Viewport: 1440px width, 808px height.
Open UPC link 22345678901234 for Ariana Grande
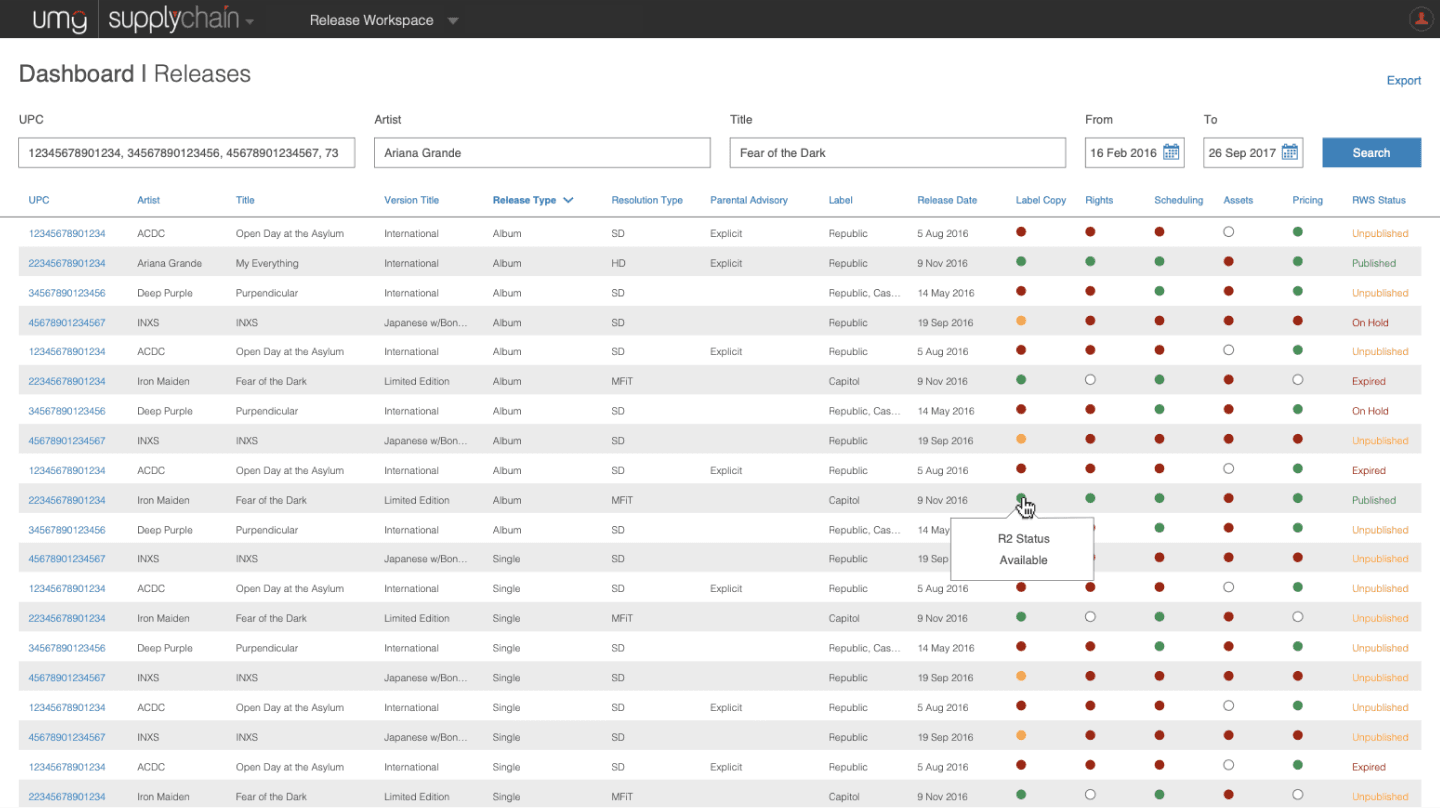pos(67,263)
